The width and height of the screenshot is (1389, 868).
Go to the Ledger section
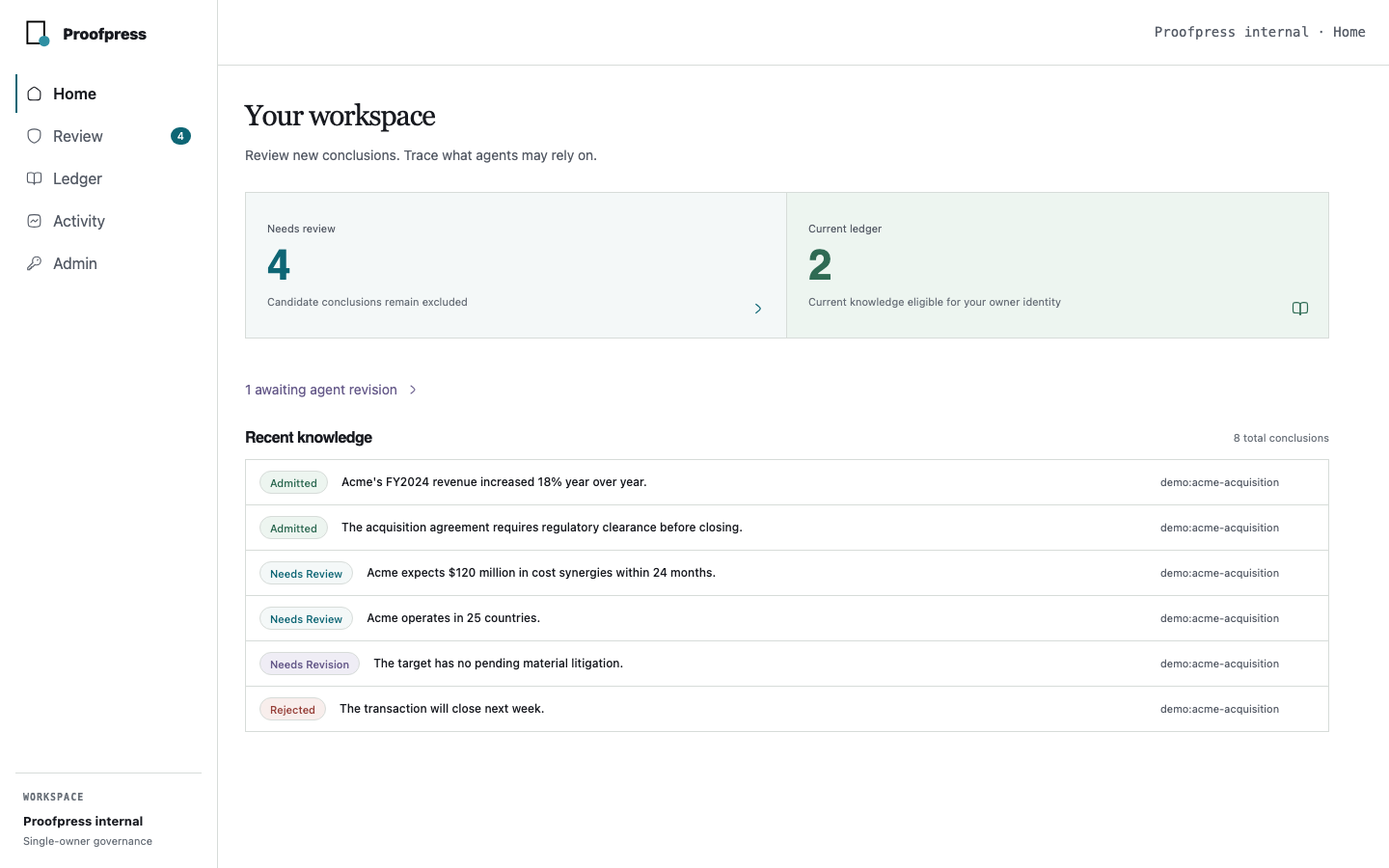click(109, 178)
